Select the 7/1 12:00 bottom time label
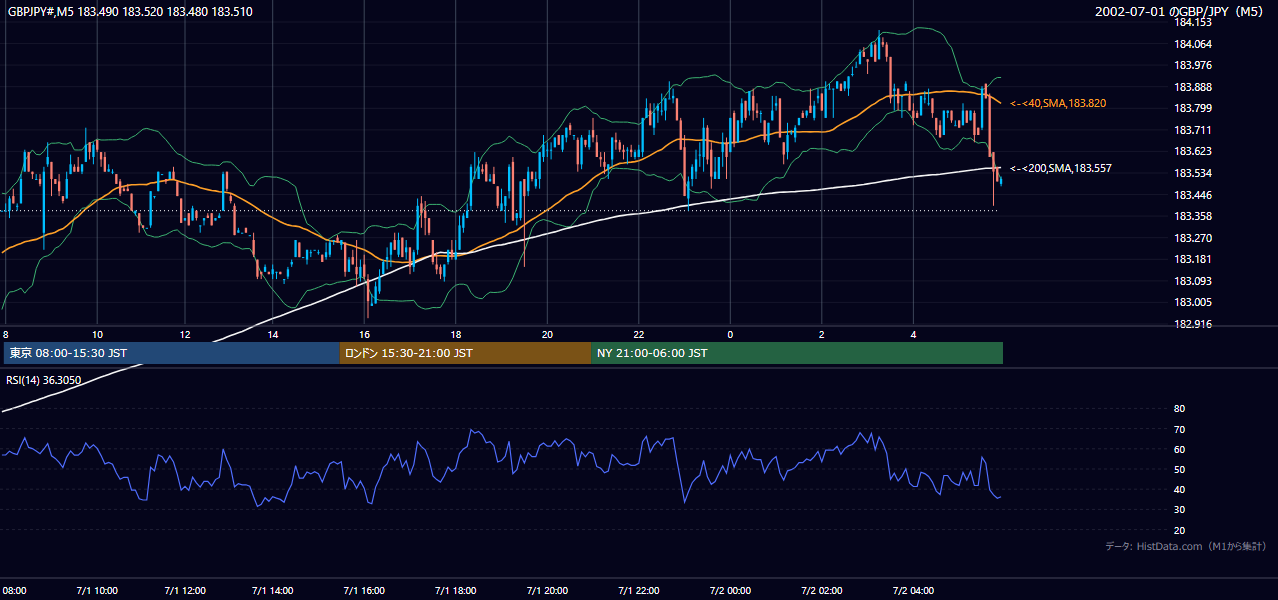The height and width of the screenshot is (600, 1278). (x=186, y=591)
